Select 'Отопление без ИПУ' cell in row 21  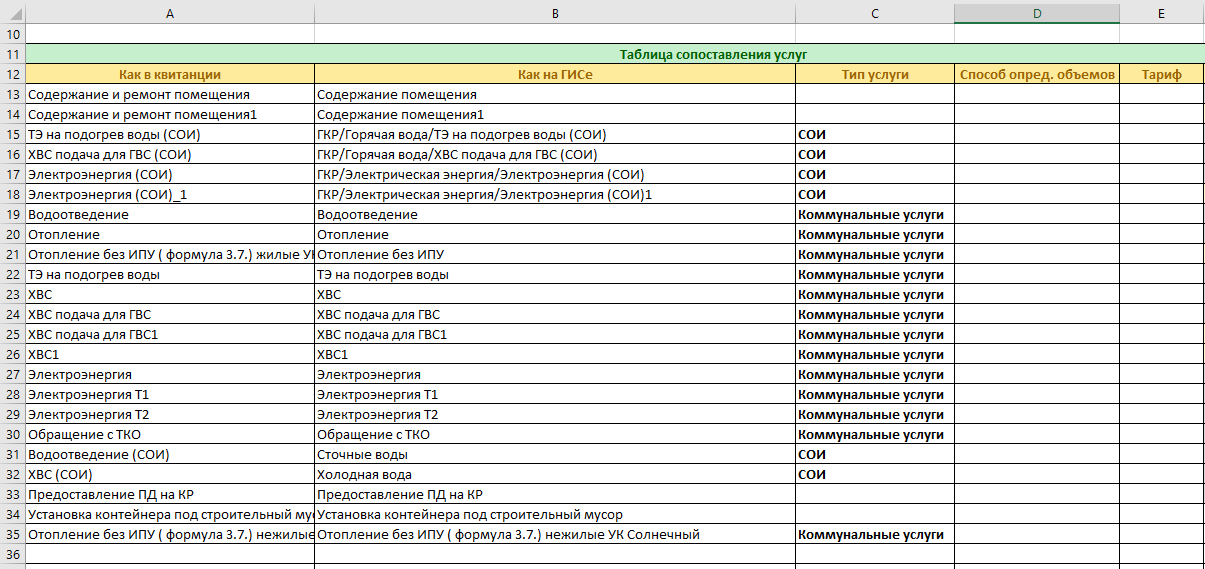tap(555, 254)
